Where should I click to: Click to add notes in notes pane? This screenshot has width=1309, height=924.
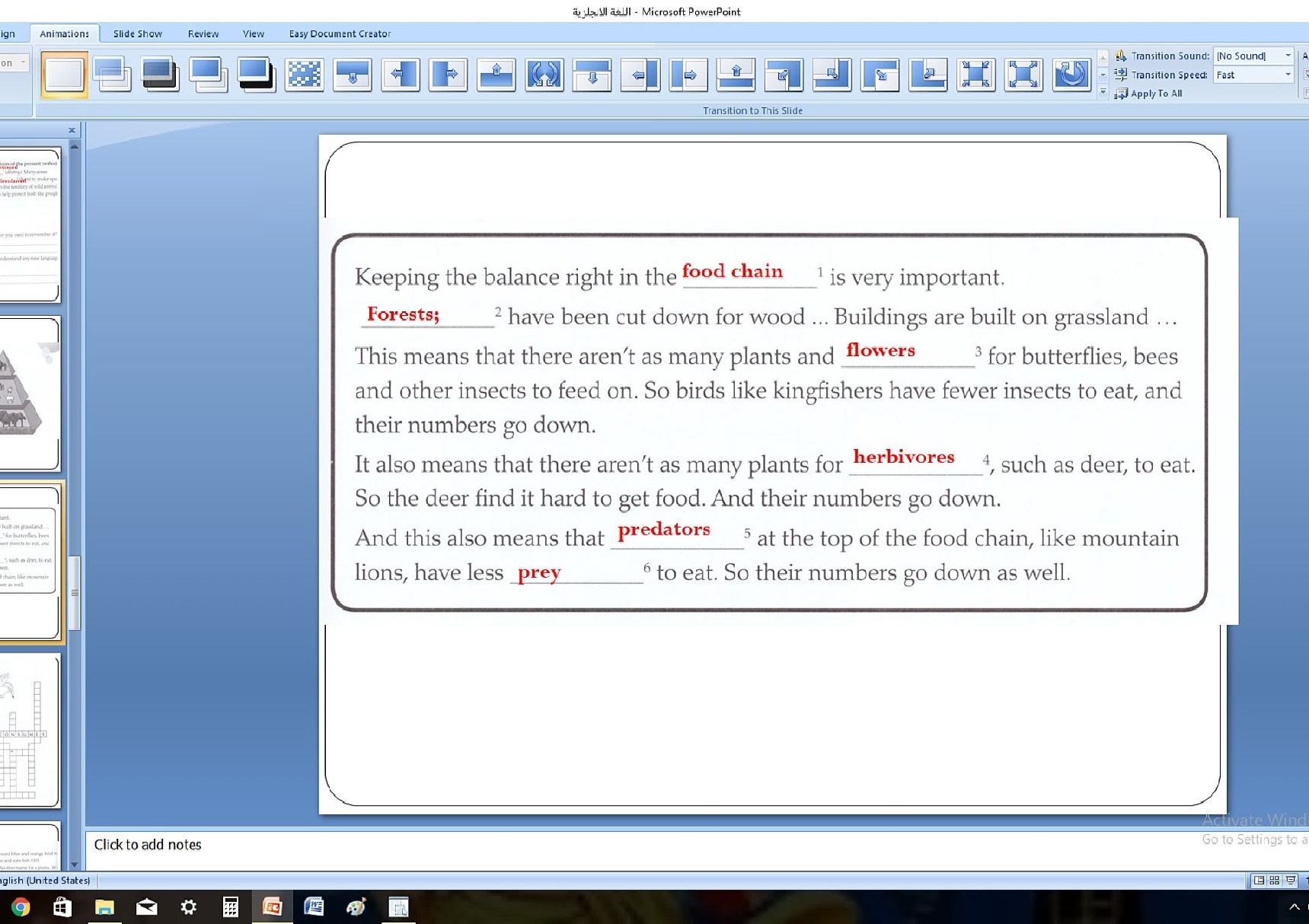pyautogui.click(x=148, y=844)
